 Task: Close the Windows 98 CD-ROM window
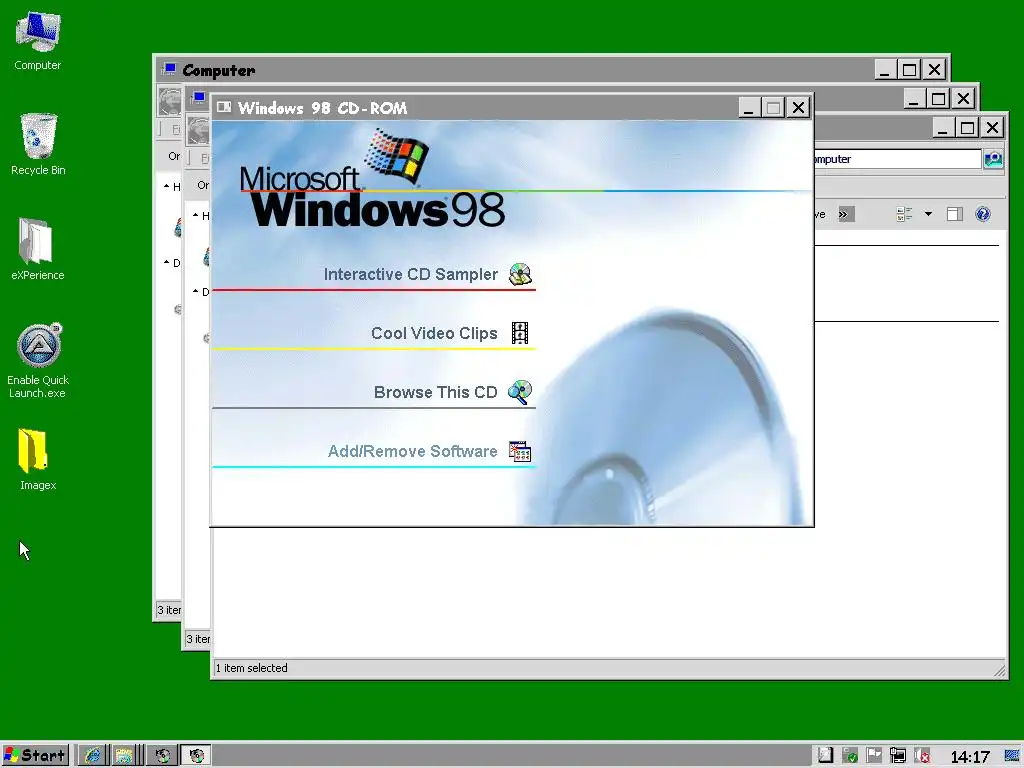pyautogui.click(x=798, y=108)
